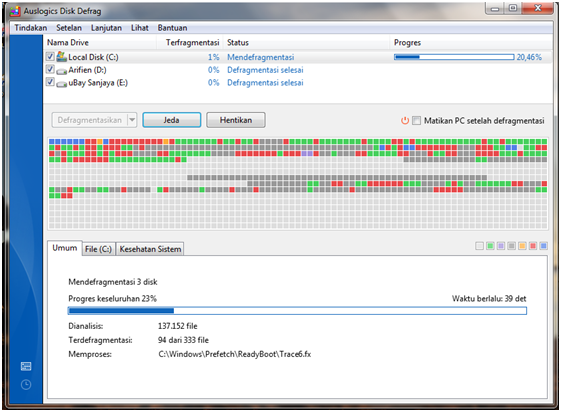Open the Tindakan menu

coord(30,28)
